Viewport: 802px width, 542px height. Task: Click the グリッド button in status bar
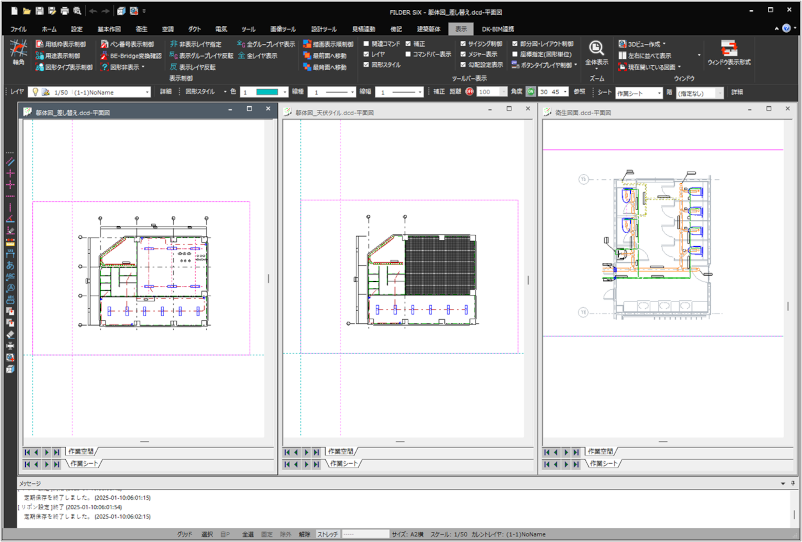click(185, 535)
